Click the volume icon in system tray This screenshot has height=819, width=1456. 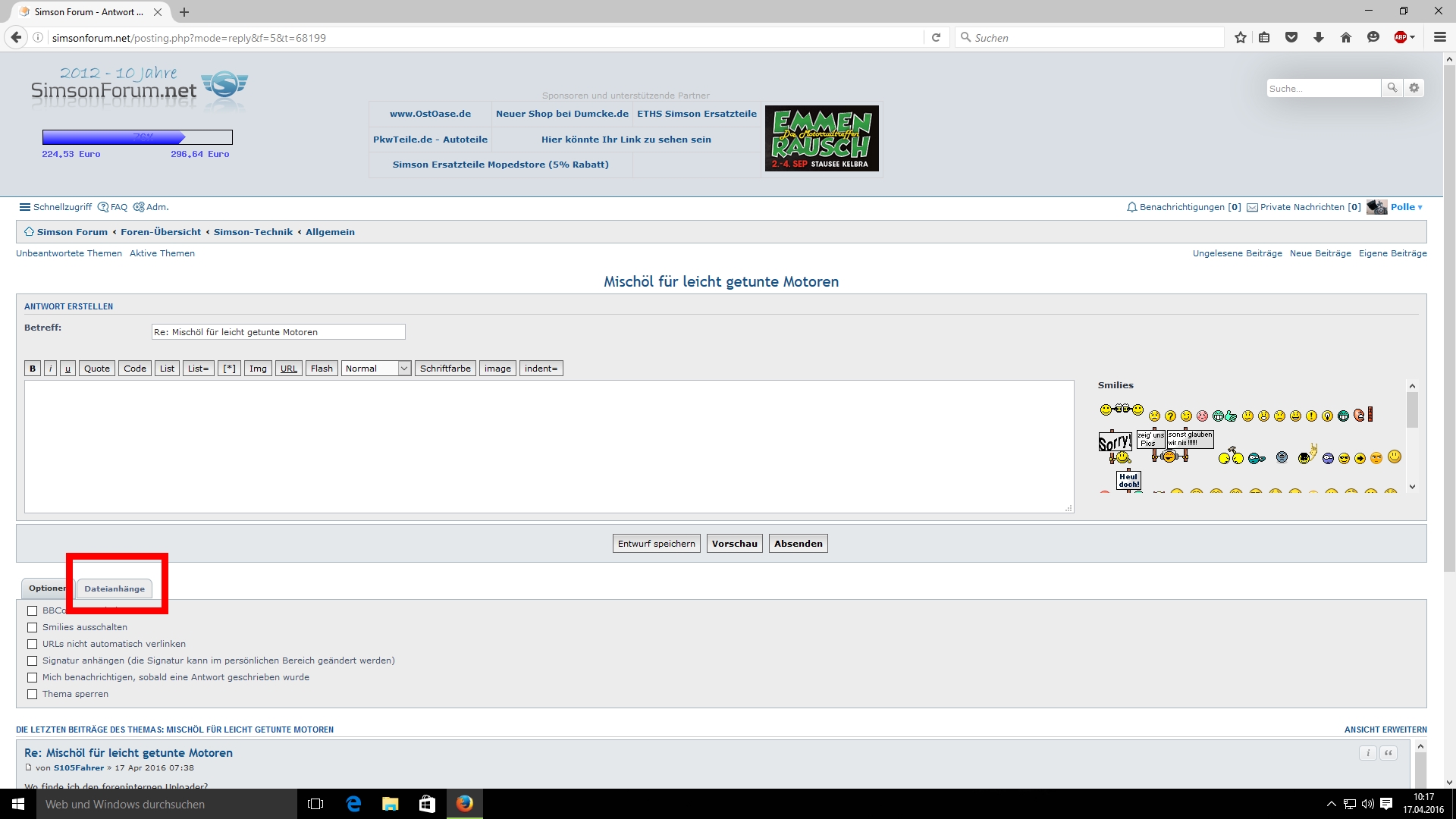point(1368,804)
